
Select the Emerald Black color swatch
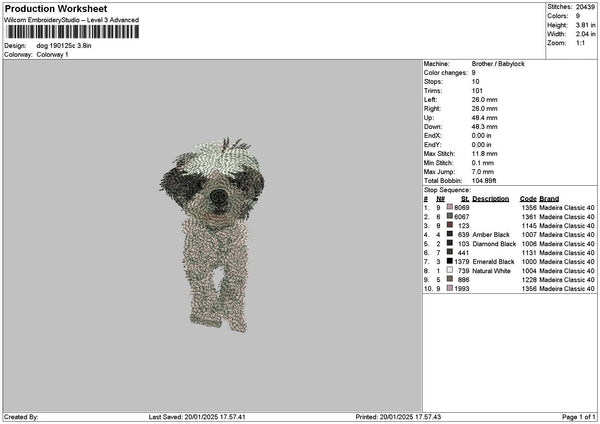(450, 261)
